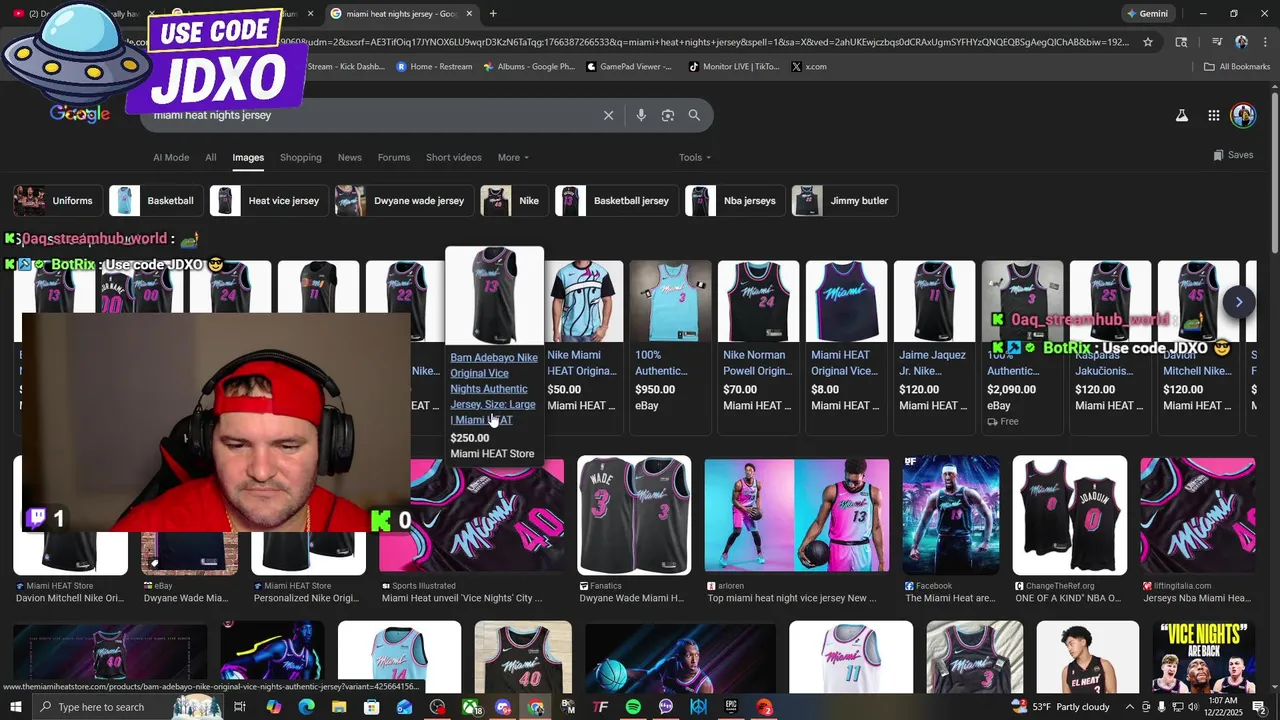Open Google Lens image search
The image size is (1280, 720).
[668, 115]
